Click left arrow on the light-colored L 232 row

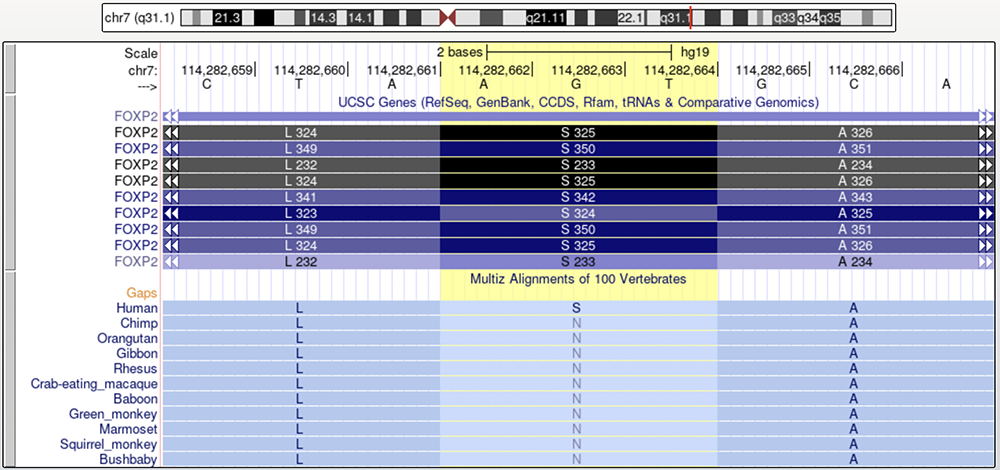pos(171,262)
